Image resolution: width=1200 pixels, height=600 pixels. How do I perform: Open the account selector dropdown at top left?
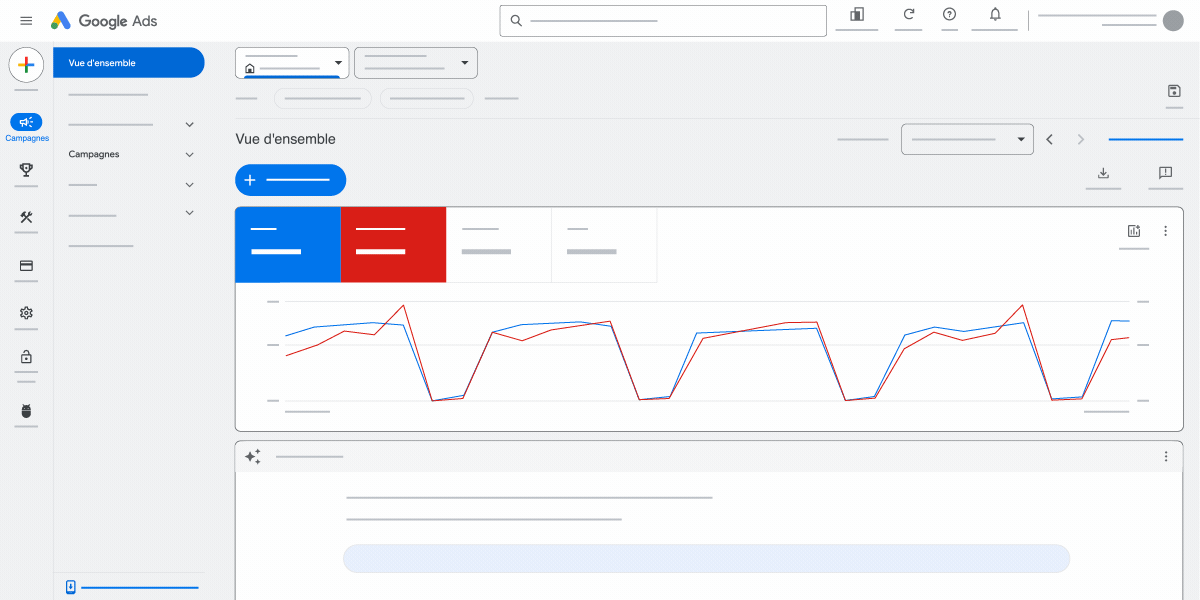pyautogui.click(x=291, y=62)
